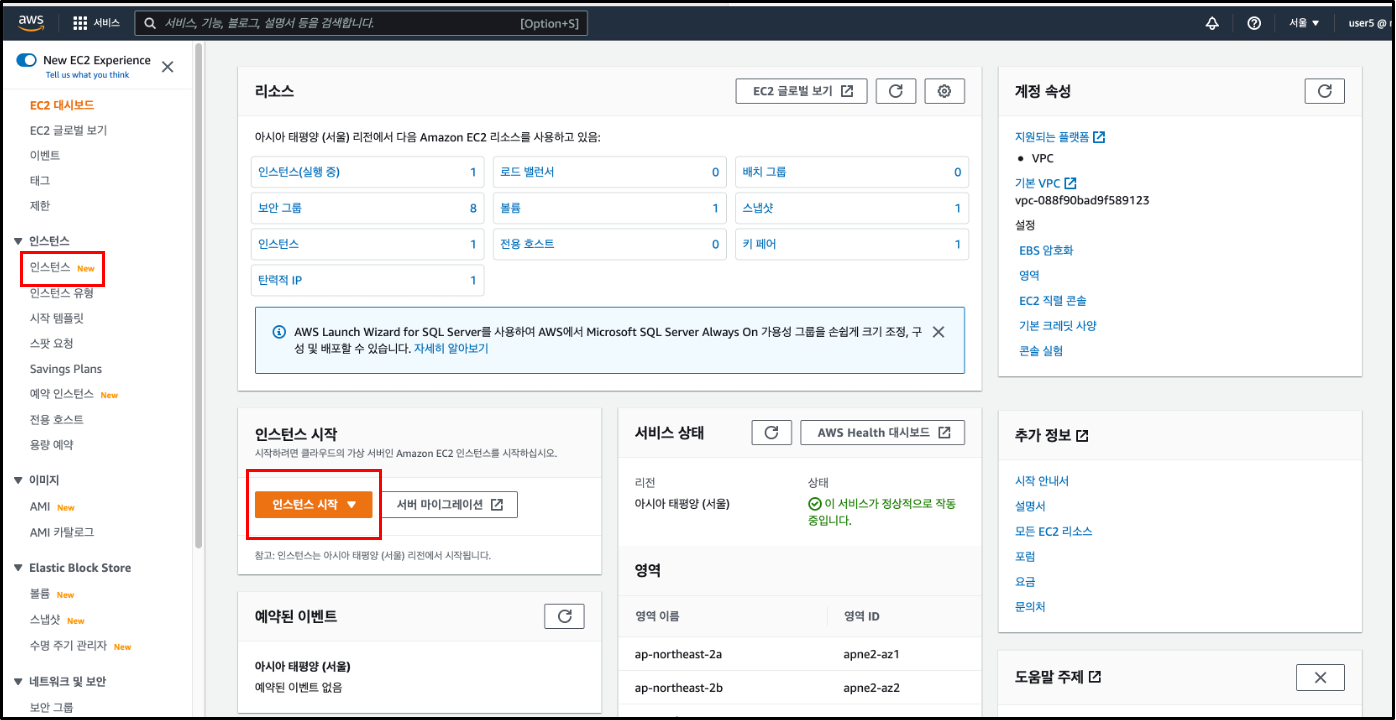Click the info icon in Launch Wizard banner
The height and width of the screenshot is (720, 1396).
(x=279, y=332)
